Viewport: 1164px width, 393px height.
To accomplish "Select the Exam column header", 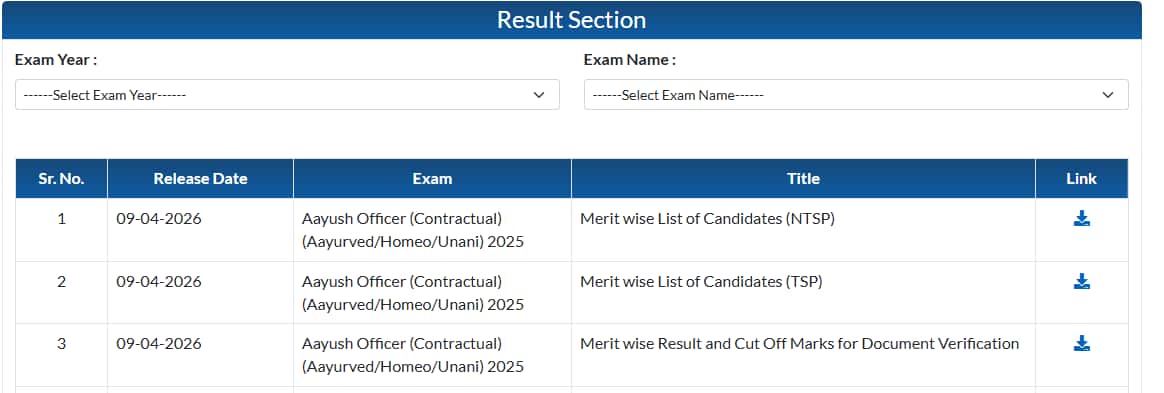I will click(432, 178).
